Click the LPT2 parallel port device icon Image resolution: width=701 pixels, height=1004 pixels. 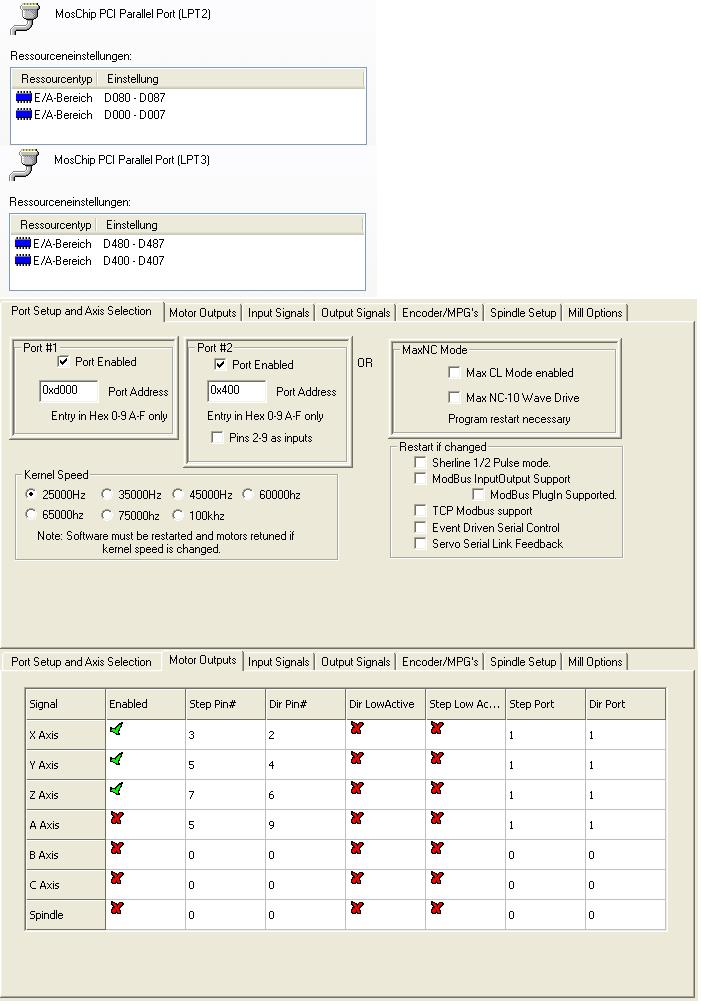coord(26,18)
